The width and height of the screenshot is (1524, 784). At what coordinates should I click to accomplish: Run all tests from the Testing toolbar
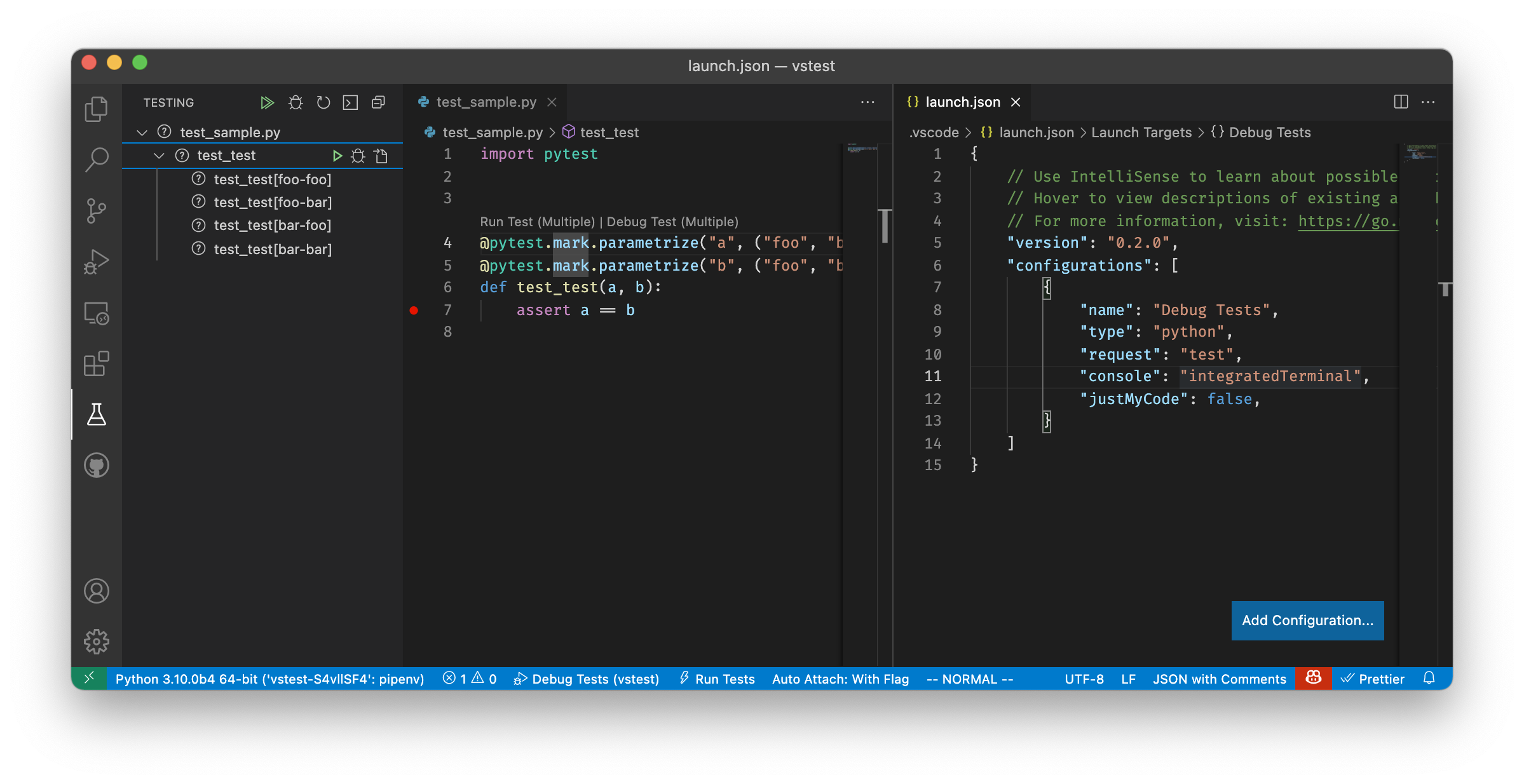pyautogui.click(x=267, y=102)
